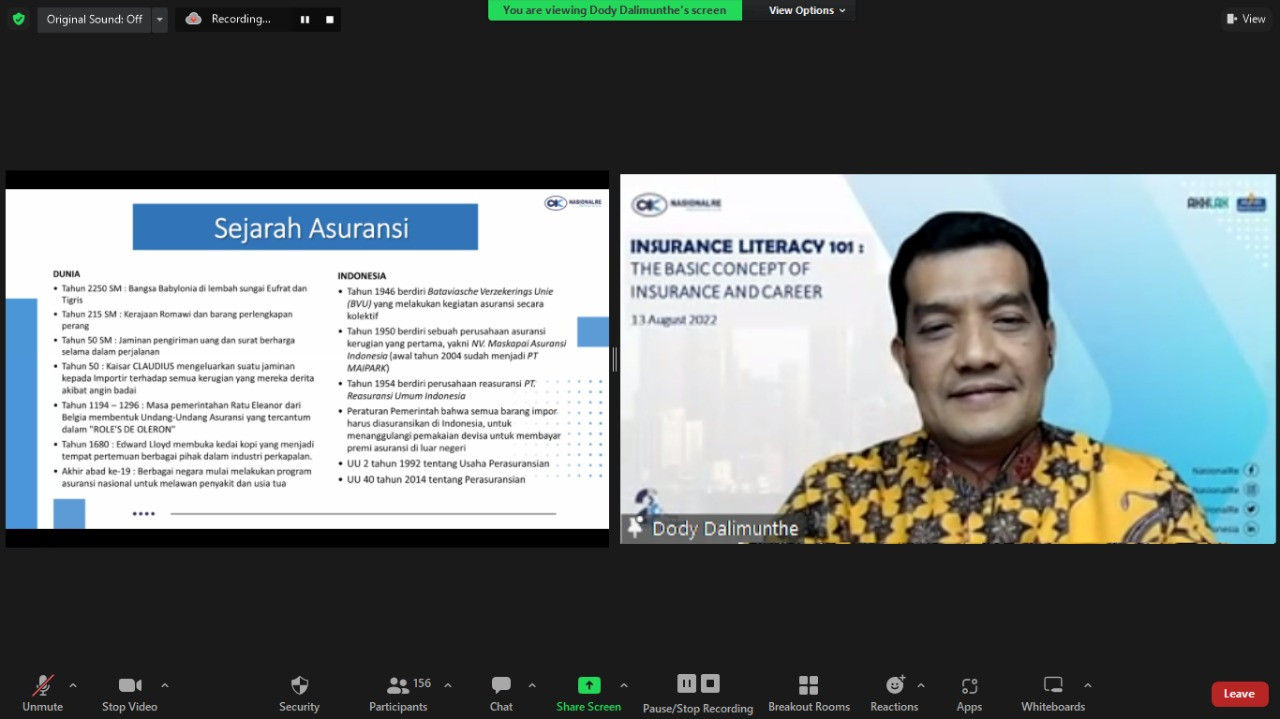
Task: Expand the caret next to Participants
Action: click(x=448, y=685)
